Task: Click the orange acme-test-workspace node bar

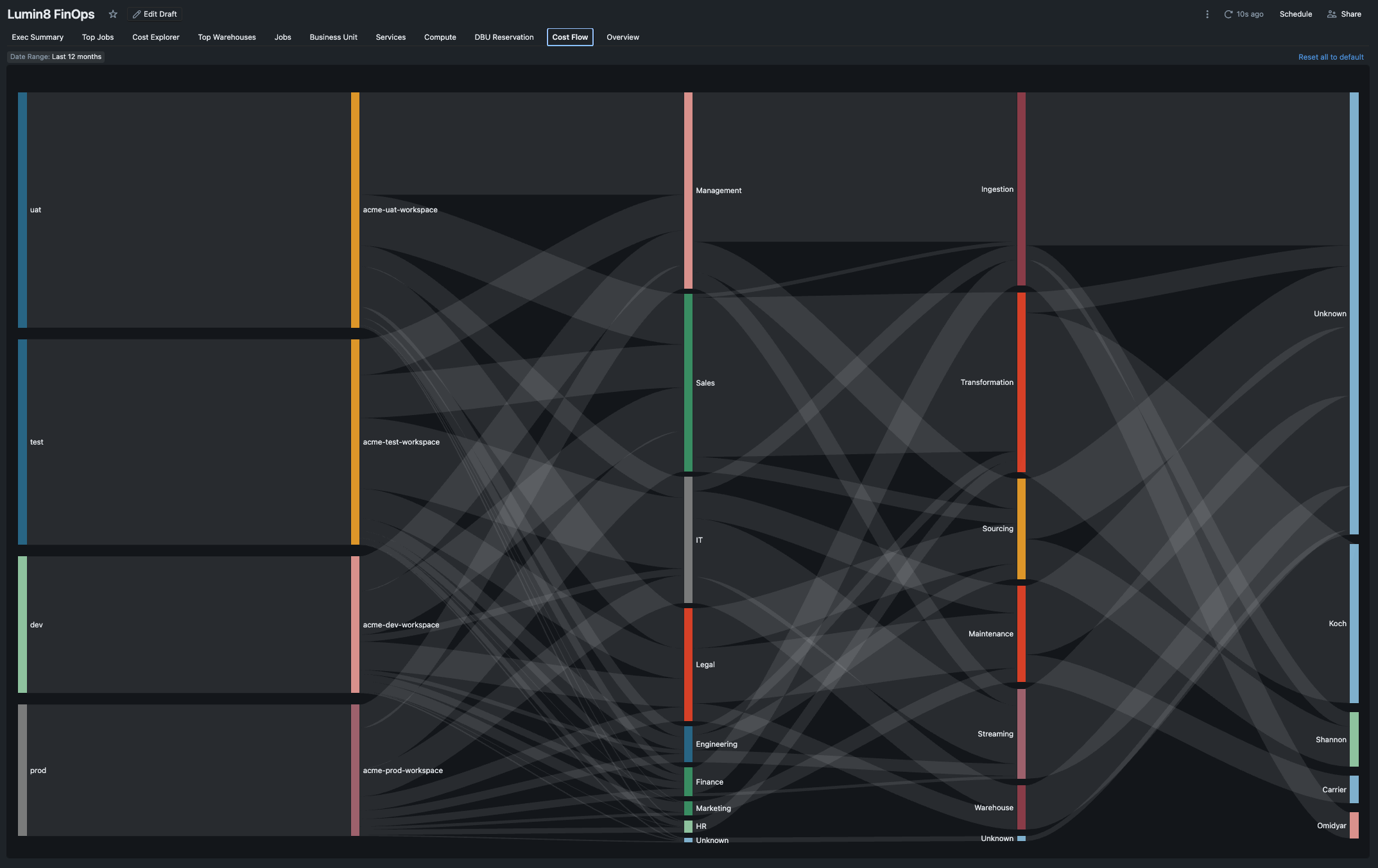Action: [x=355, y=441]
